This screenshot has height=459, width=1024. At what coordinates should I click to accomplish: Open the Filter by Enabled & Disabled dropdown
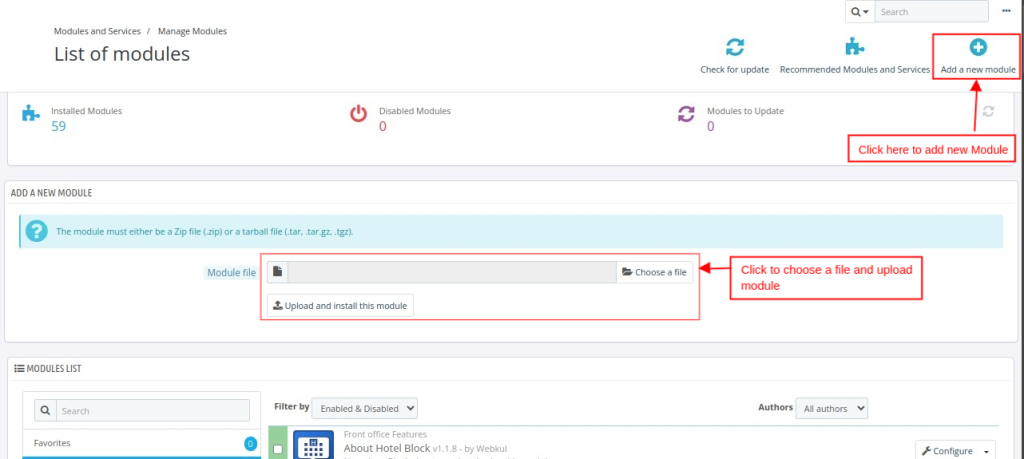364,408
